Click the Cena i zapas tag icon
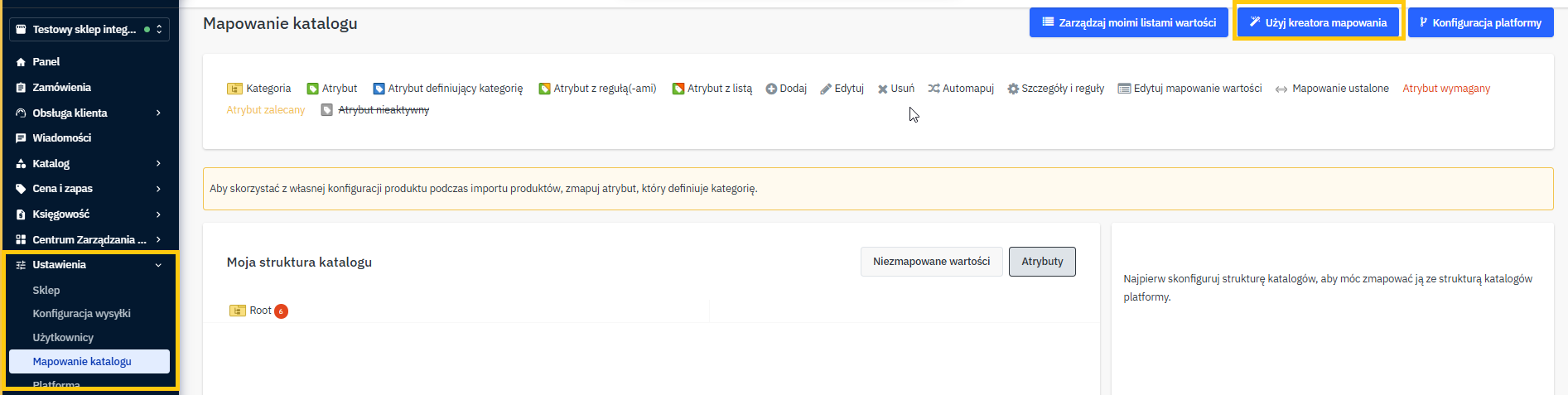 click(x=21, y=189)
